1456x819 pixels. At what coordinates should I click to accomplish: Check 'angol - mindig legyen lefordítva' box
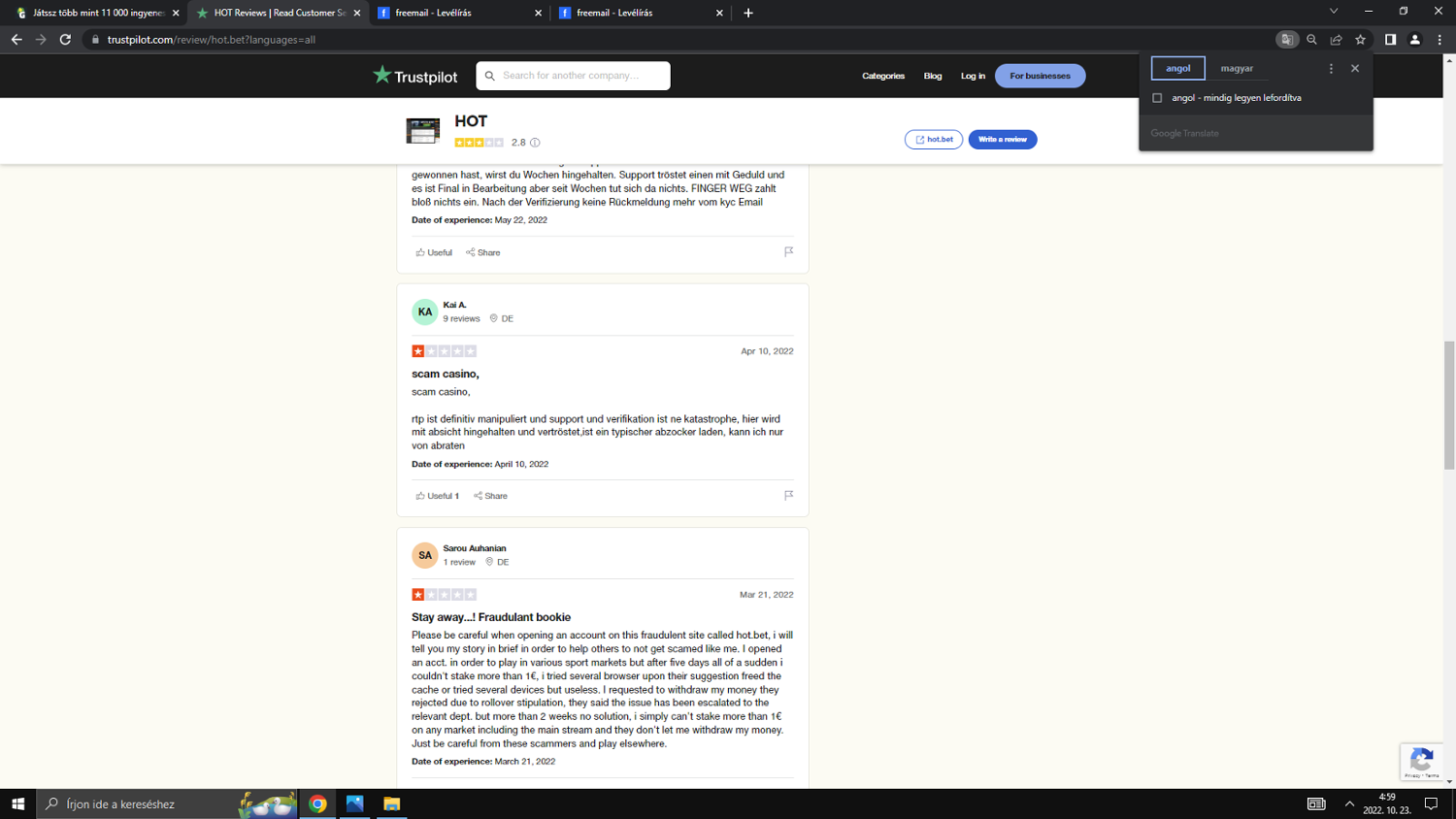tap(1157, 98)
